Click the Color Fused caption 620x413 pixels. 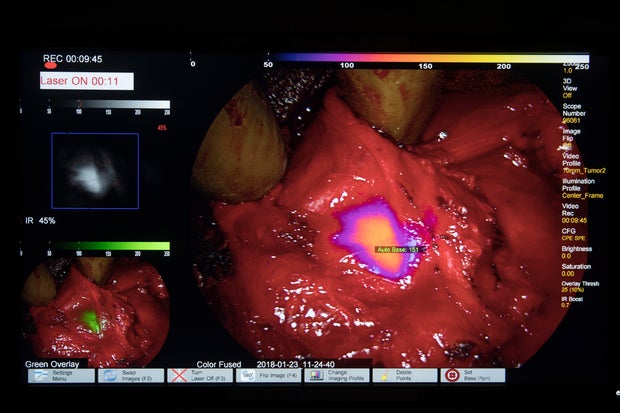click(x=219, y=364)
